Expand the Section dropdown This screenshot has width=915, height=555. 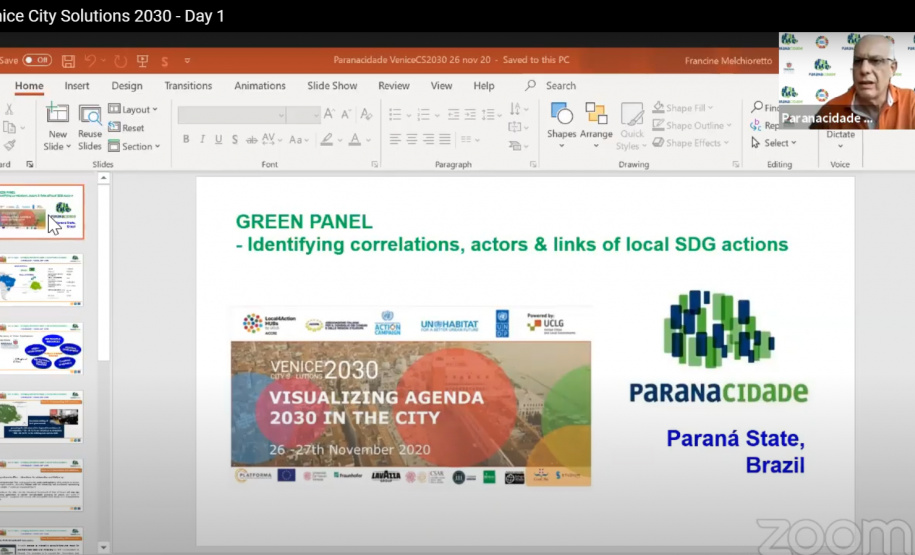(x=134, y=146)
